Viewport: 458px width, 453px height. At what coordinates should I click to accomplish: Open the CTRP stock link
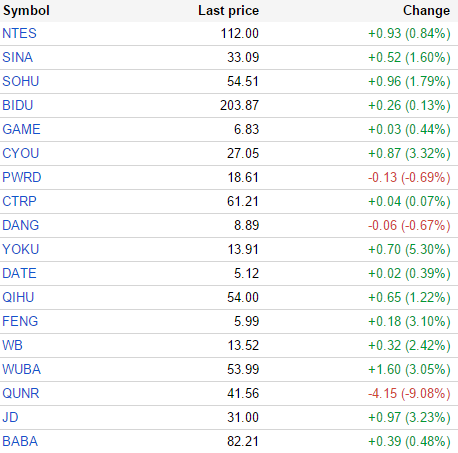(x=19, y=201)
